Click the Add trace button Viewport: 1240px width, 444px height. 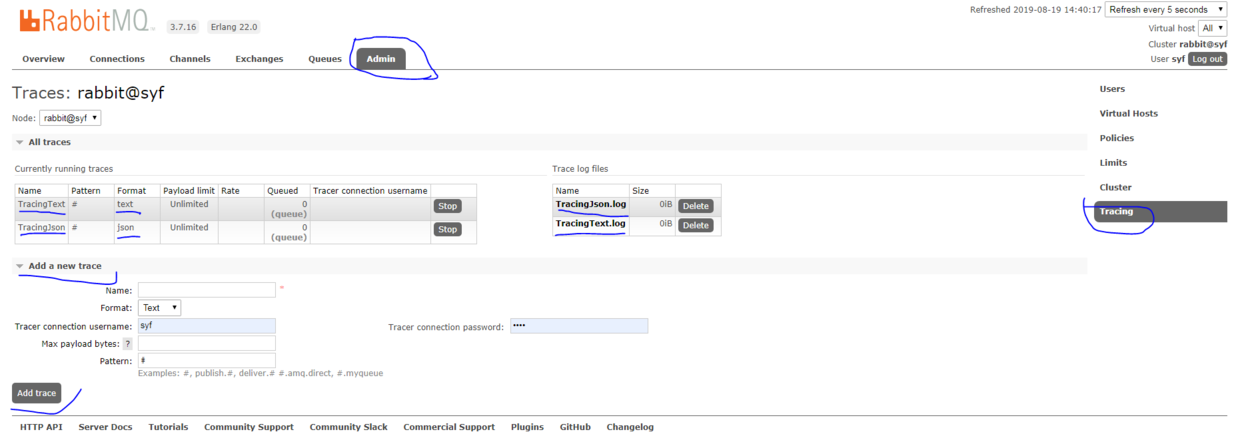click(37, 393)
